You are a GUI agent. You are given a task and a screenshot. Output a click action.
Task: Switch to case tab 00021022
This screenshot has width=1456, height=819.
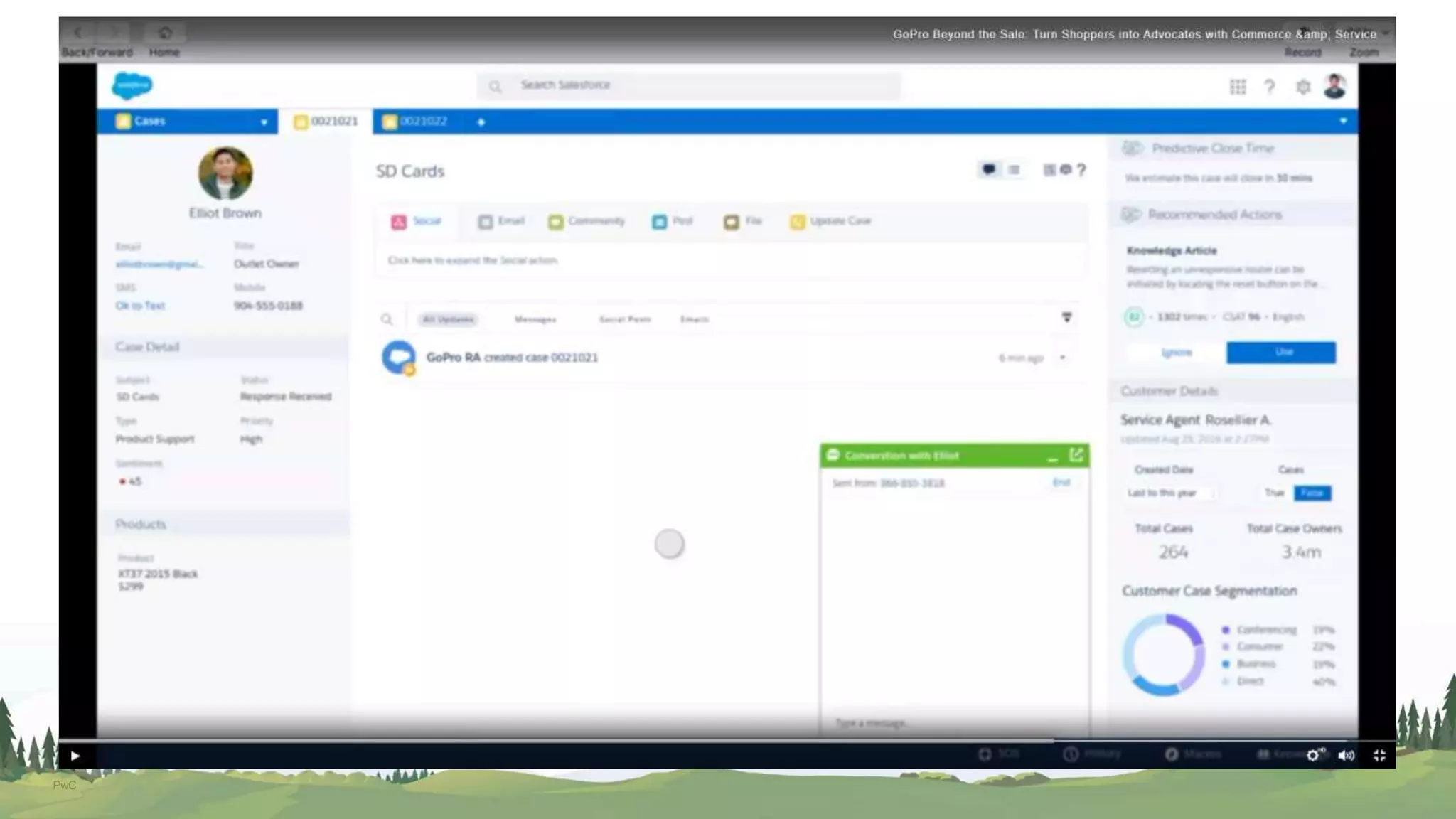(423, 122)
